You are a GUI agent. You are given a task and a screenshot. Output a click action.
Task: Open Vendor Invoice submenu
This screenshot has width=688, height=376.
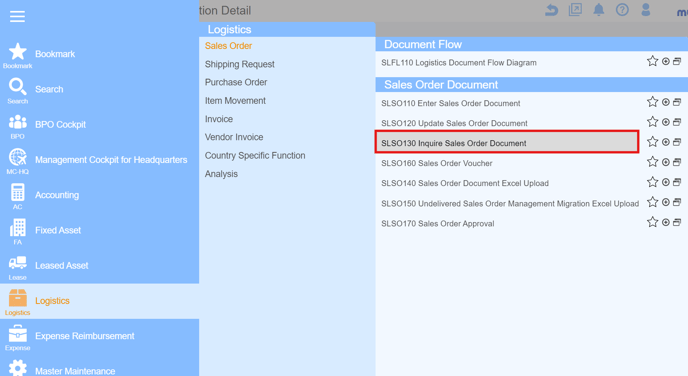point(234,137)
